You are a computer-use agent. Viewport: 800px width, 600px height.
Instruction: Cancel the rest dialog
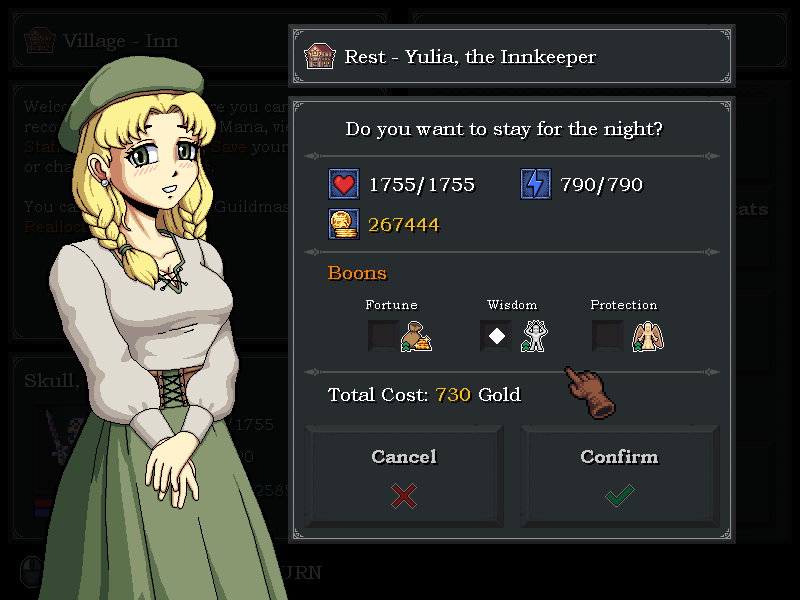(404, 476)
